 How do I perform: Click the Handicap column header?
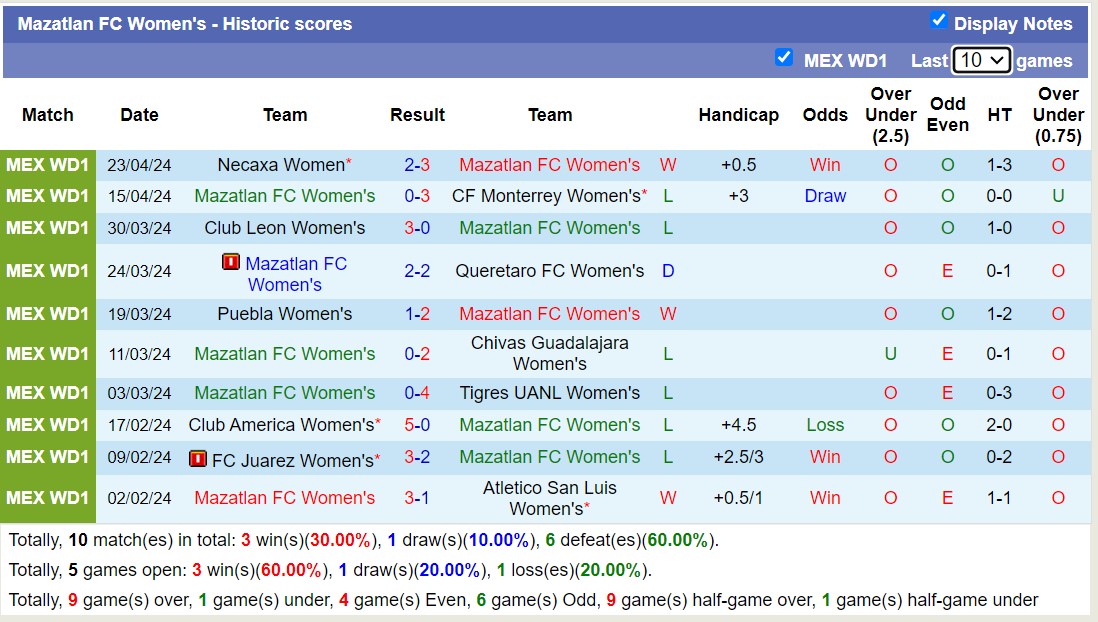pyautogui.click(x=738, y=115)
